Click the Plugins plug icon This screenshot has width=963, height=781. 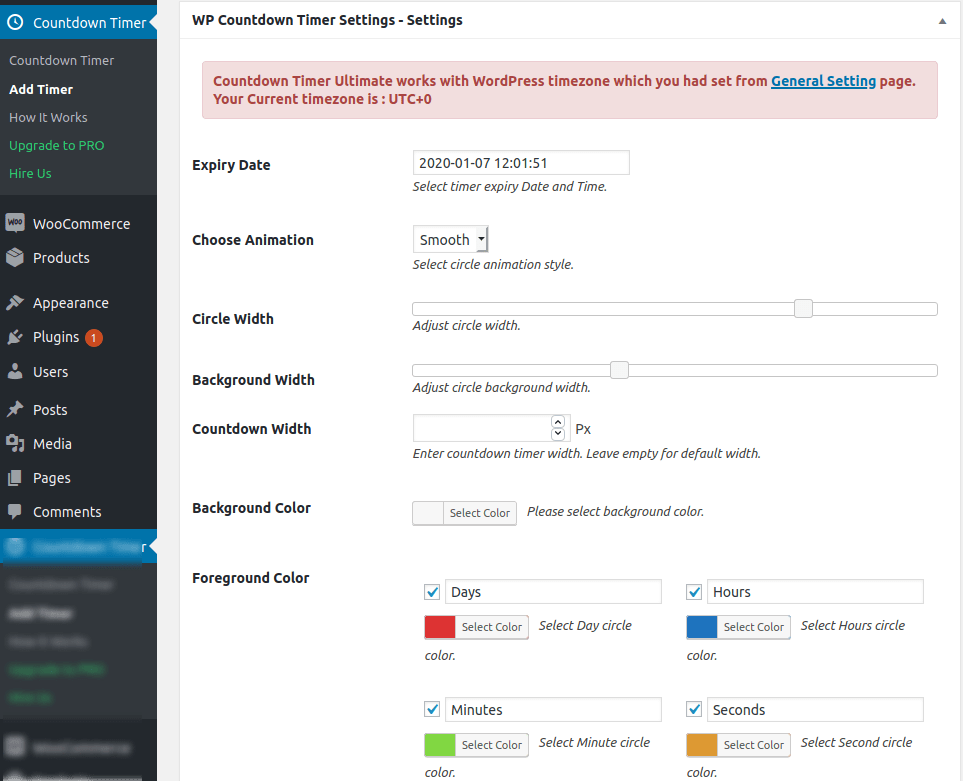point(14,337)
